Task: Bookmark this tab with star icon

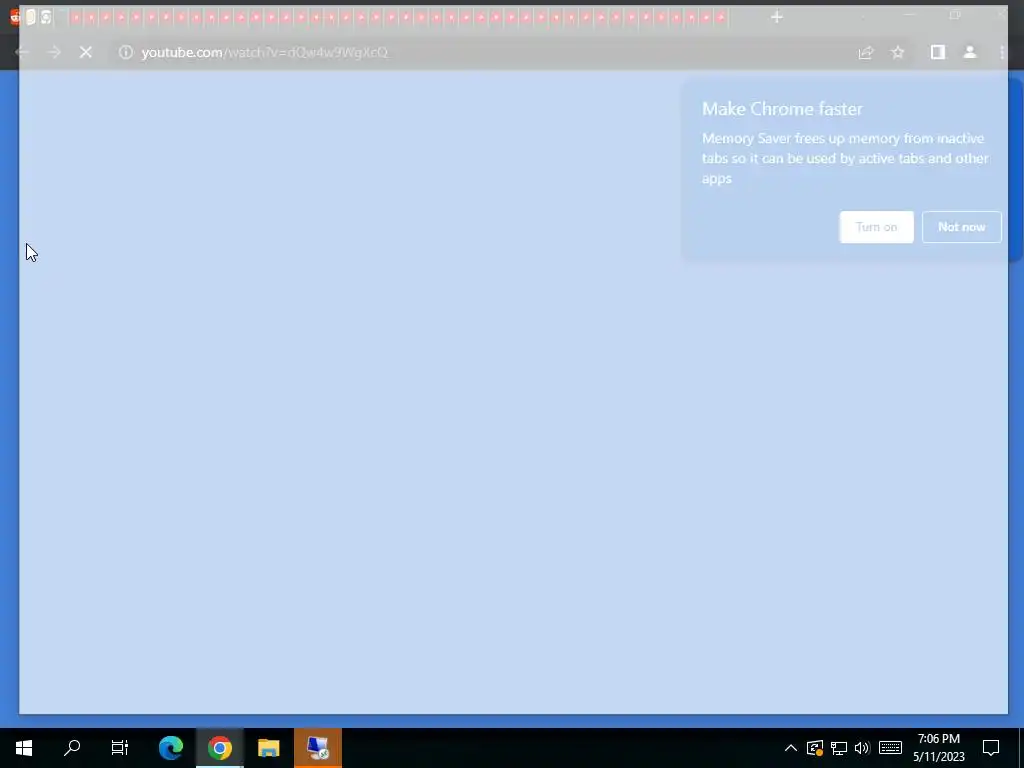Action: (x=898, y=52)
